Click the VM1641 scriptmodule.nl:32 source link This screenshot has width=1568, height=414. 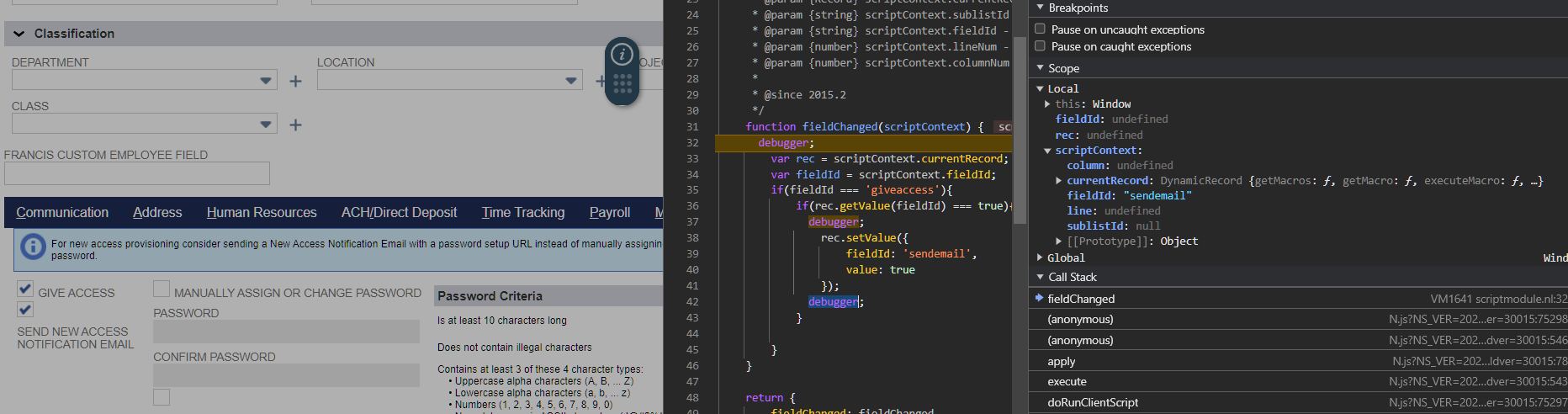(1498, 299)
